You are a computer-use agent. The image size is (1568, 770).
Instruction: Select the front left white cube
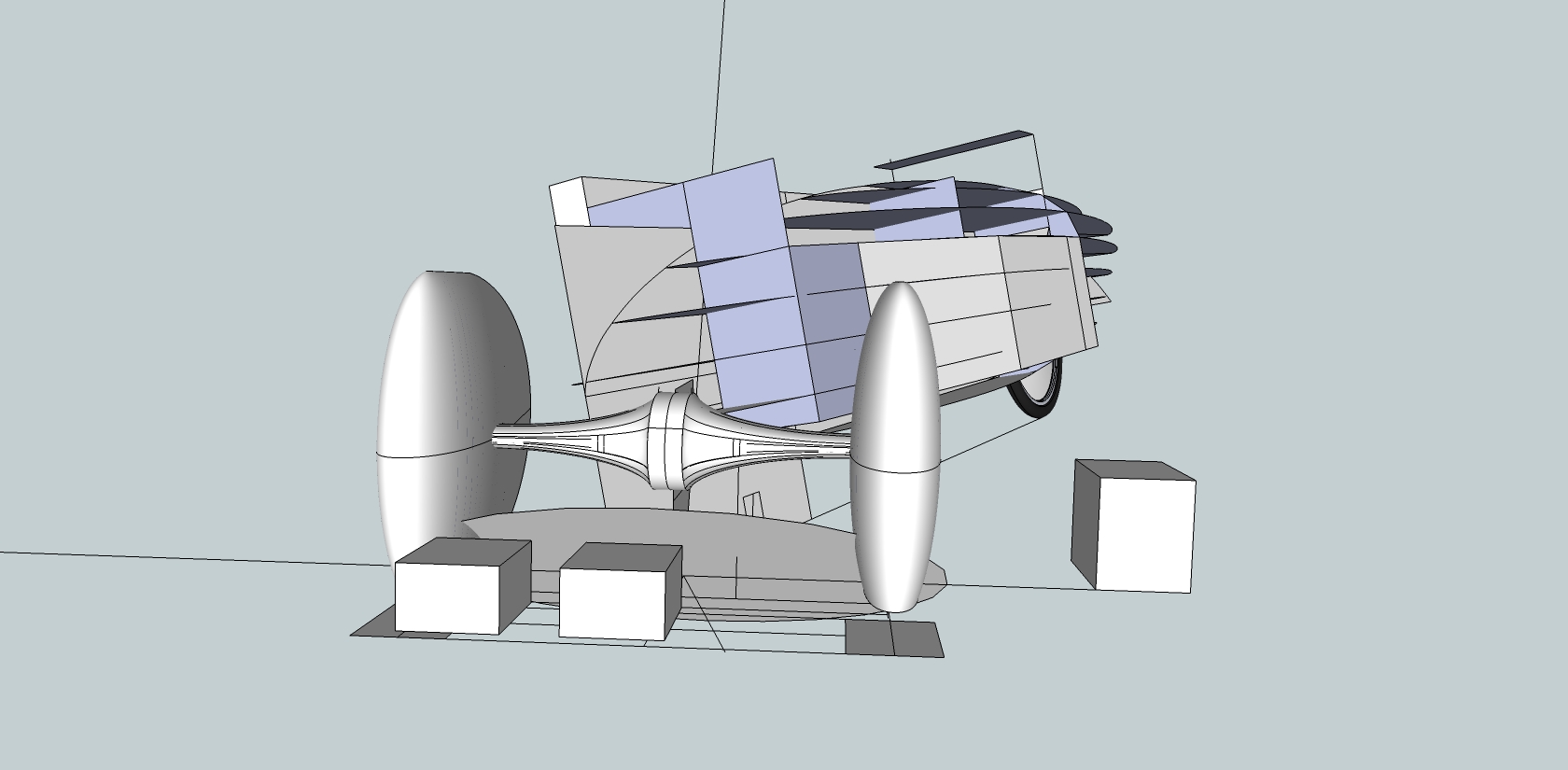[x=448, y=597]
